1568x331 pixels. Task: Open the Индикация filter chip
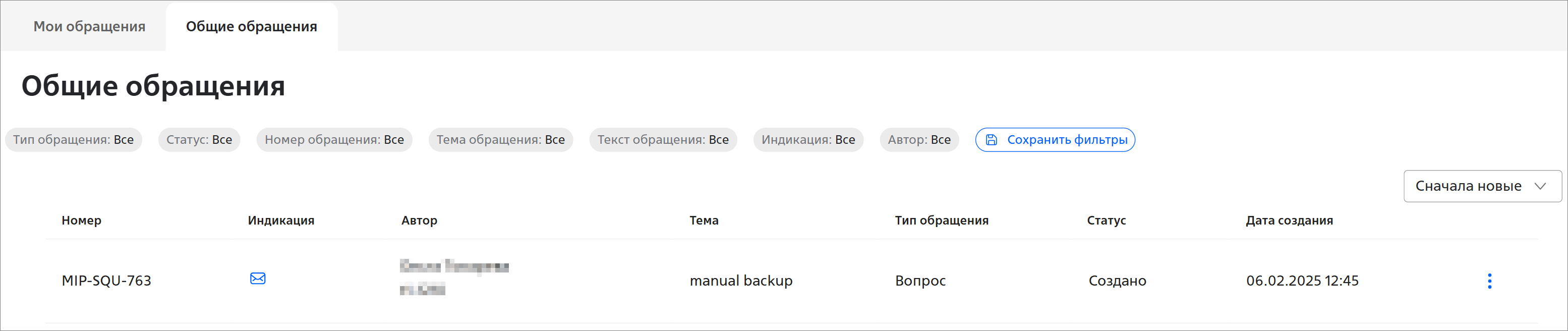(x=808, y=140)
